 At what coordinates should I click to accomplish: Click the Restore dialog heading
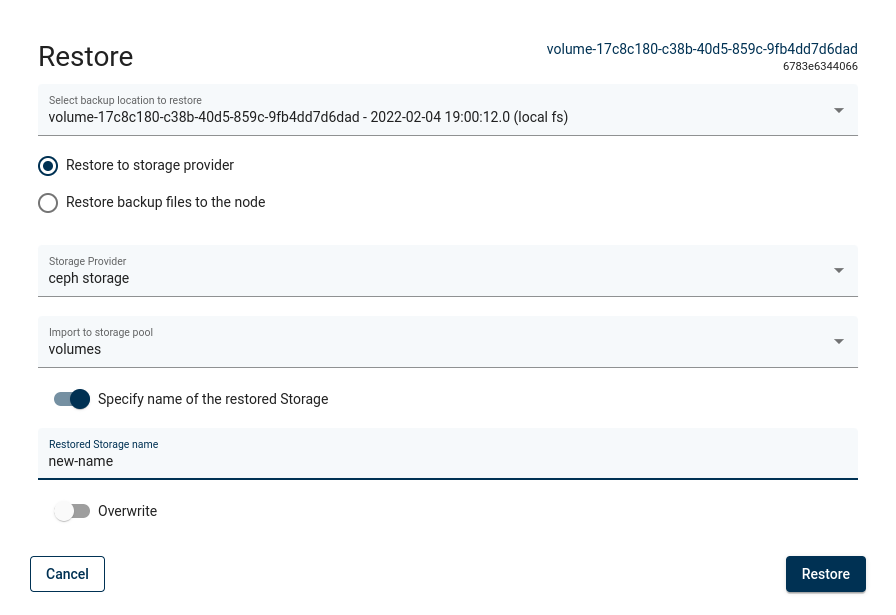tap(86, 57)
